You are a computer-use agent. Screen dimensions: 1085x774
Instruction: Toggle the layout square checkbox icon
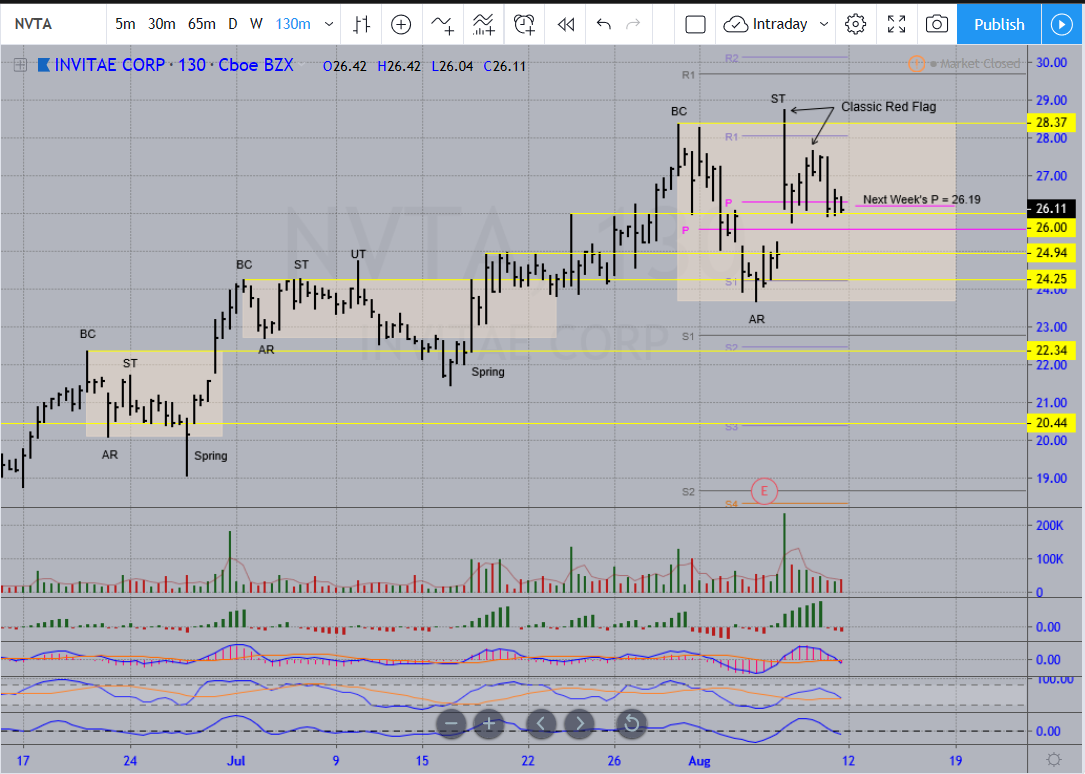[x=696, y=24]
